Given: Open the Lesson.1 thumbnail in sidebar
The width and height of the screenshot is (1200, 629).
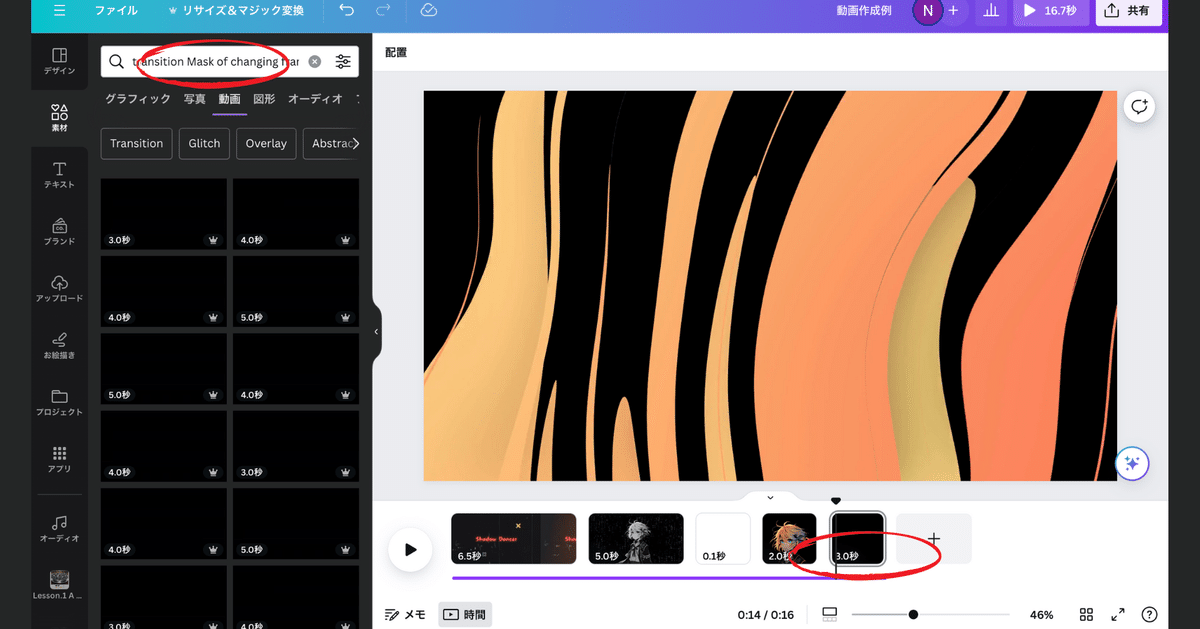Looking at the screenshot, I should [x=59, y=585].
